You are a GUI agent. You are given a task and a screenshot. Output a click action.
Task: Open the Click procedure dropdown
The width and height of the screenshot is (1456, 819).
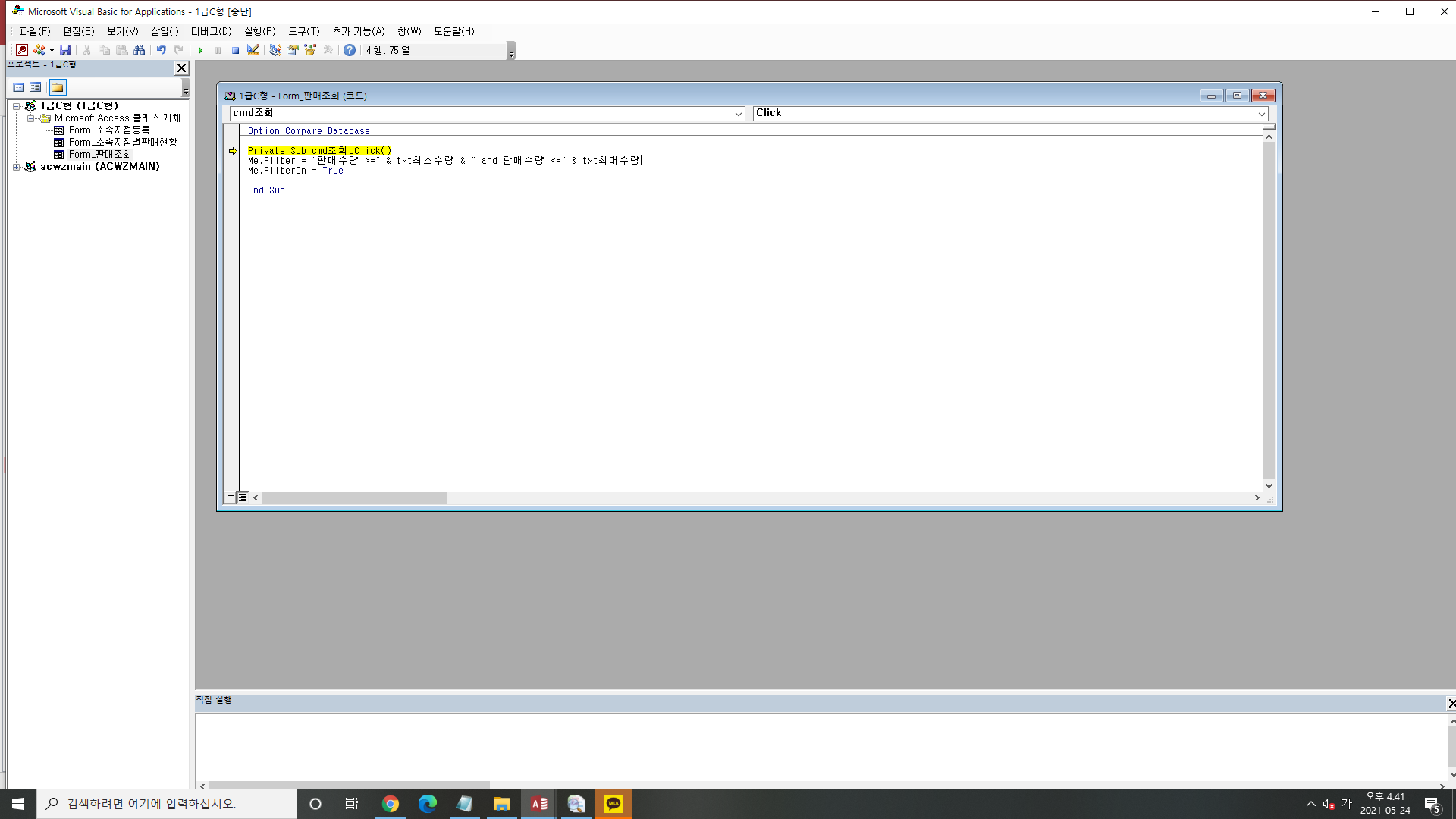coord(1261,114)
